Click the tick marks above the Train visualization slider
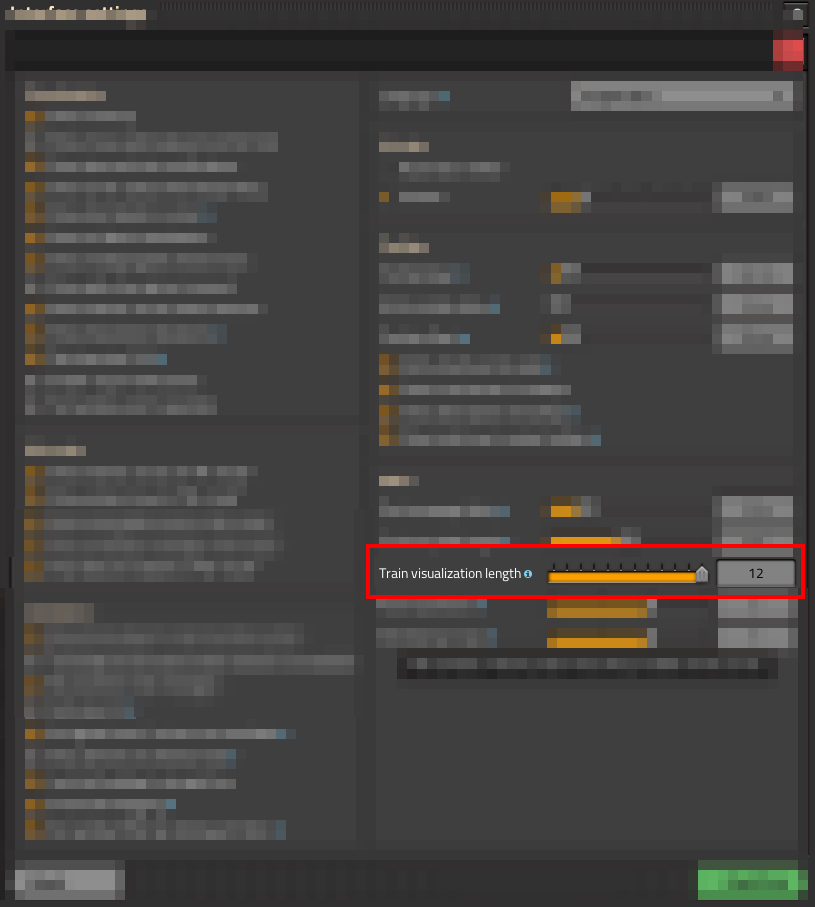The image size is (815, 907). click(x=622, y=566)
